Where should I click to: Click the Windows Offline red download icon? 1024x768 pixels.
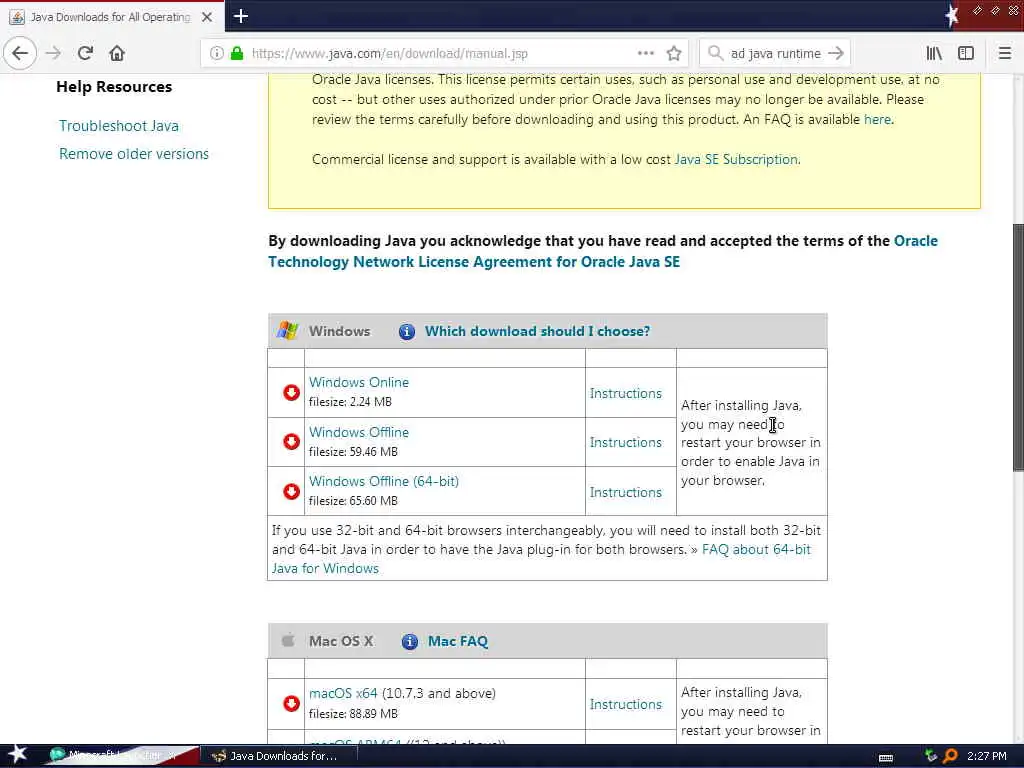(291, 441)
